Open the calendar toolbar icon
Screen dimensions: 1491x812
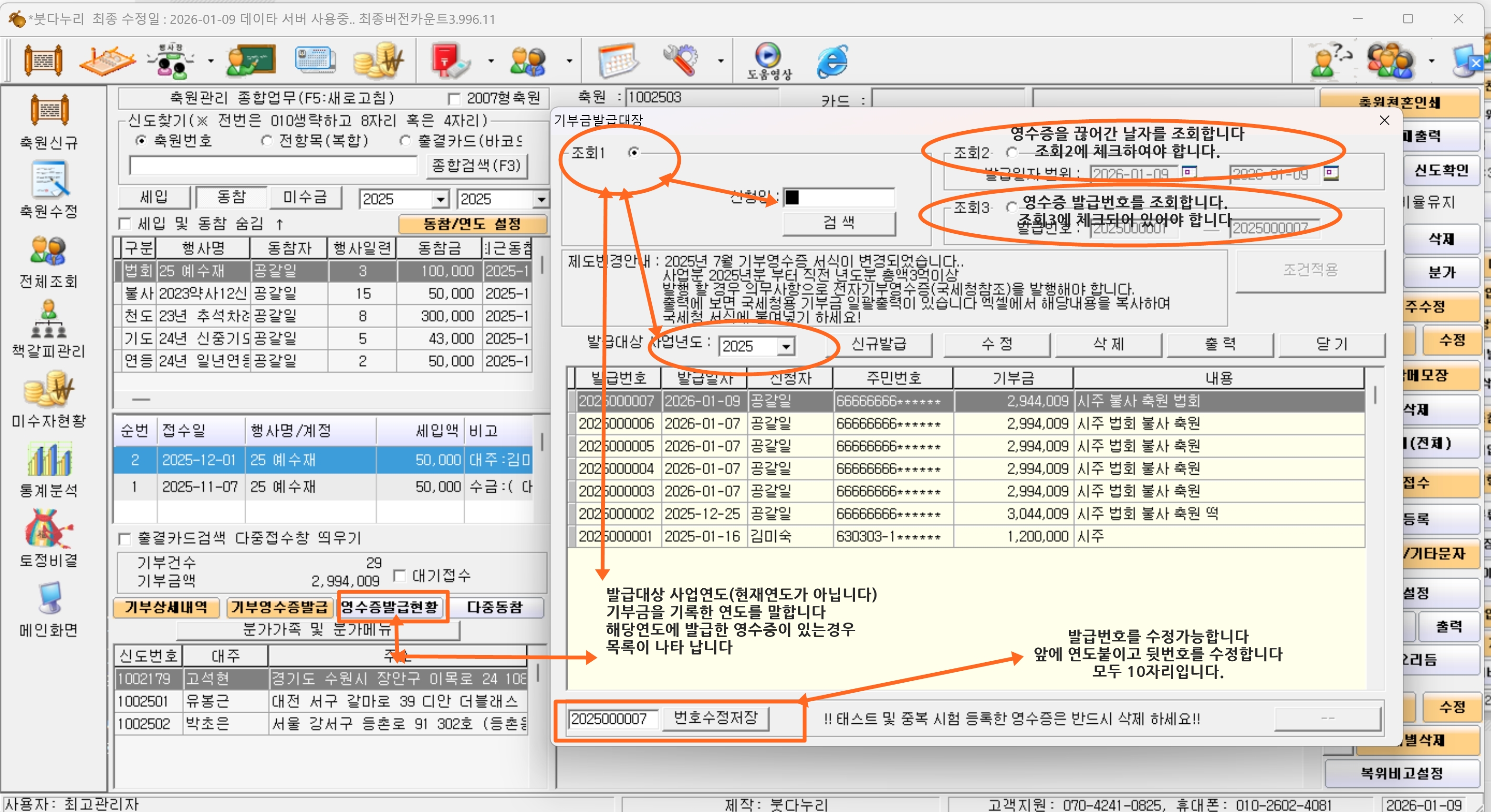(x=617, y=60)
